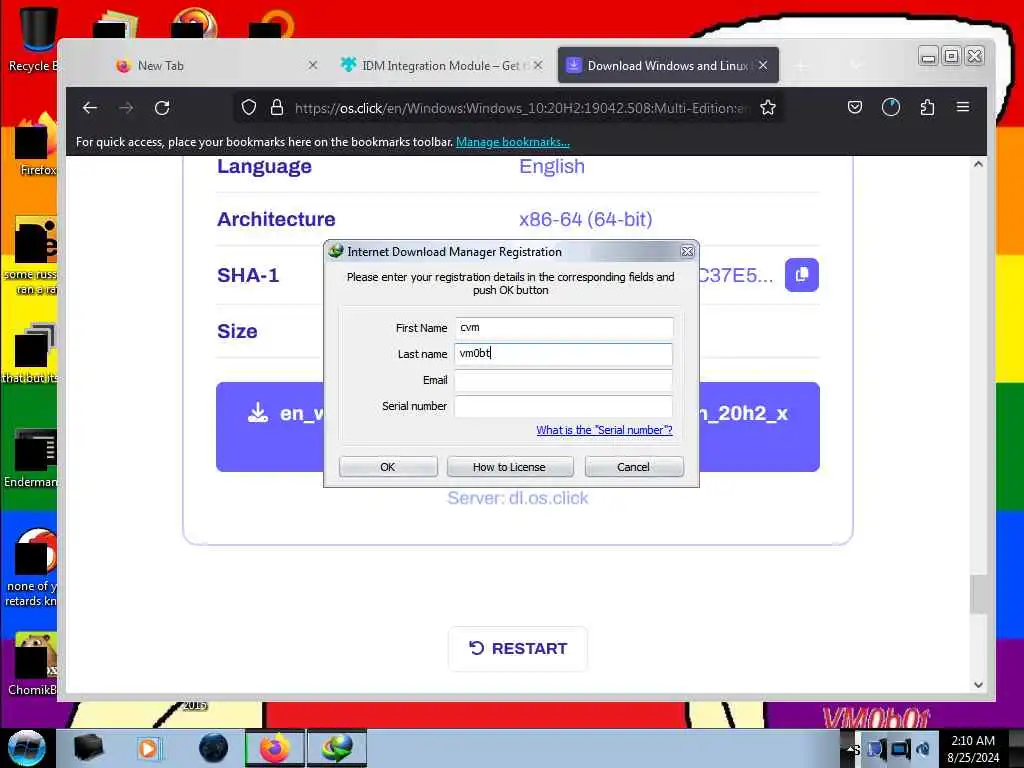Viewport: 1024px width, 768px height.
Task: Click the volume icon in system tray
Action: coord(923,748)
